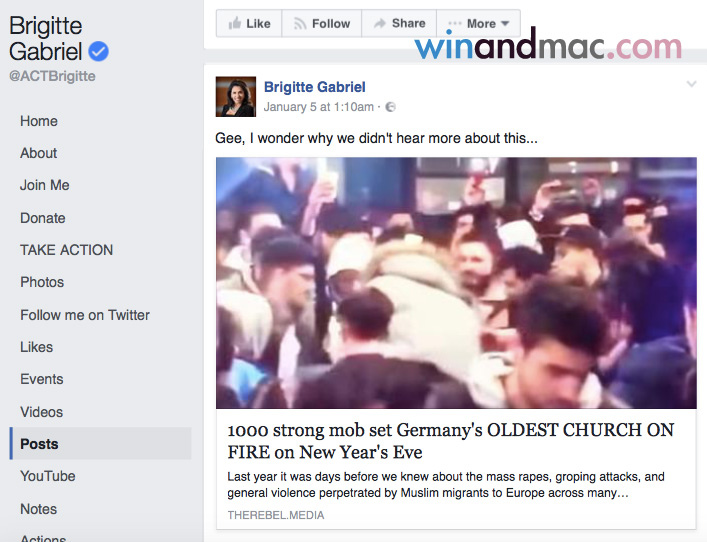
Task: Open the Events sidebar item
Action: pyautogui.click(x=42, y=379)
